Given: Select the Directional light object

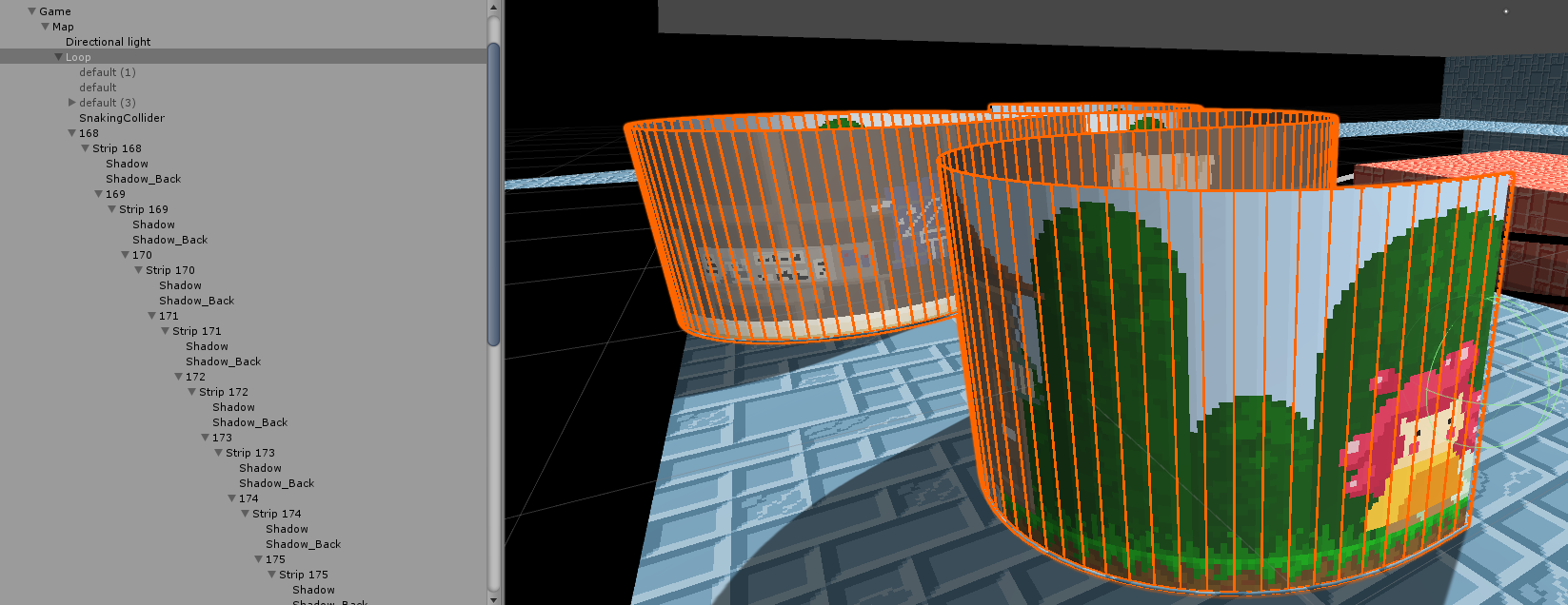Looking at the screenshot, I should (x=109, y=42).
